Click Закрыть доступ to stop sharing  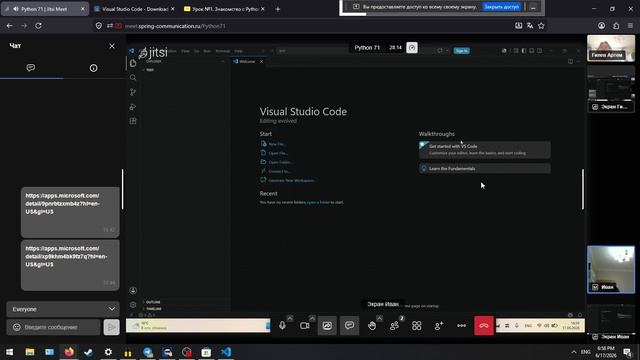point(502,7)
